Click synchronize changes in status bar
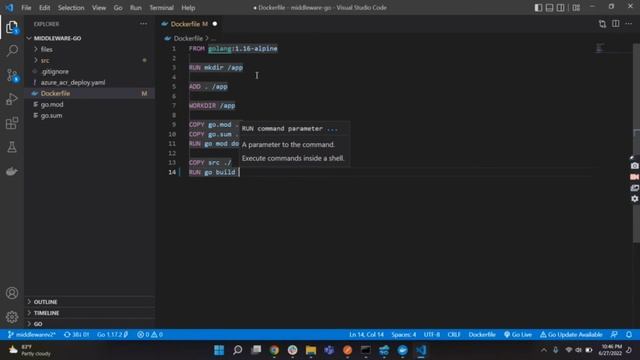This screenshot has width=640, height=360. pos(76,334)
